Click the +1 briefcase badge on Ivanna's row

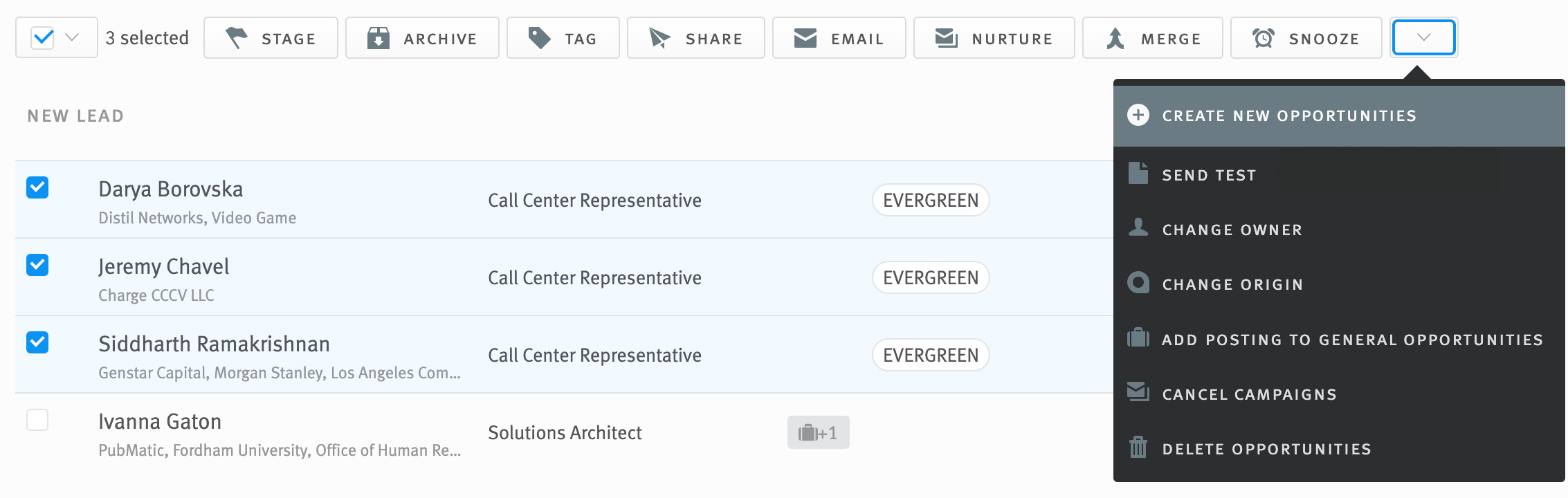[x=818, y=432]
